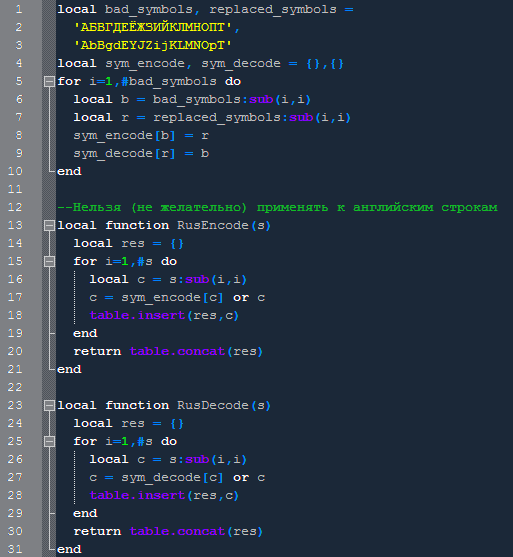Click bad_symbols:sub call on line 6

pos(232,99)
